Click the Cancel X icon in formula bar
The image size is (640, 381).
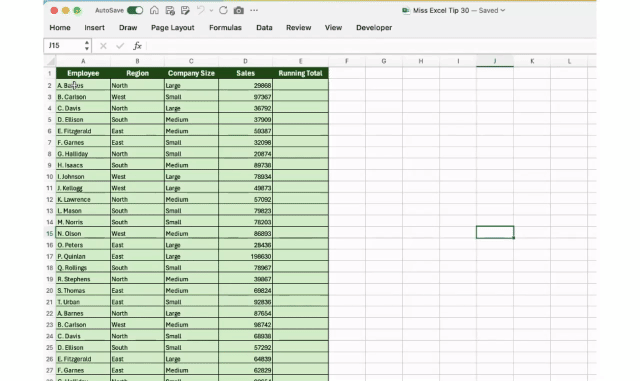pyautogui.click(x=103, y=46)
